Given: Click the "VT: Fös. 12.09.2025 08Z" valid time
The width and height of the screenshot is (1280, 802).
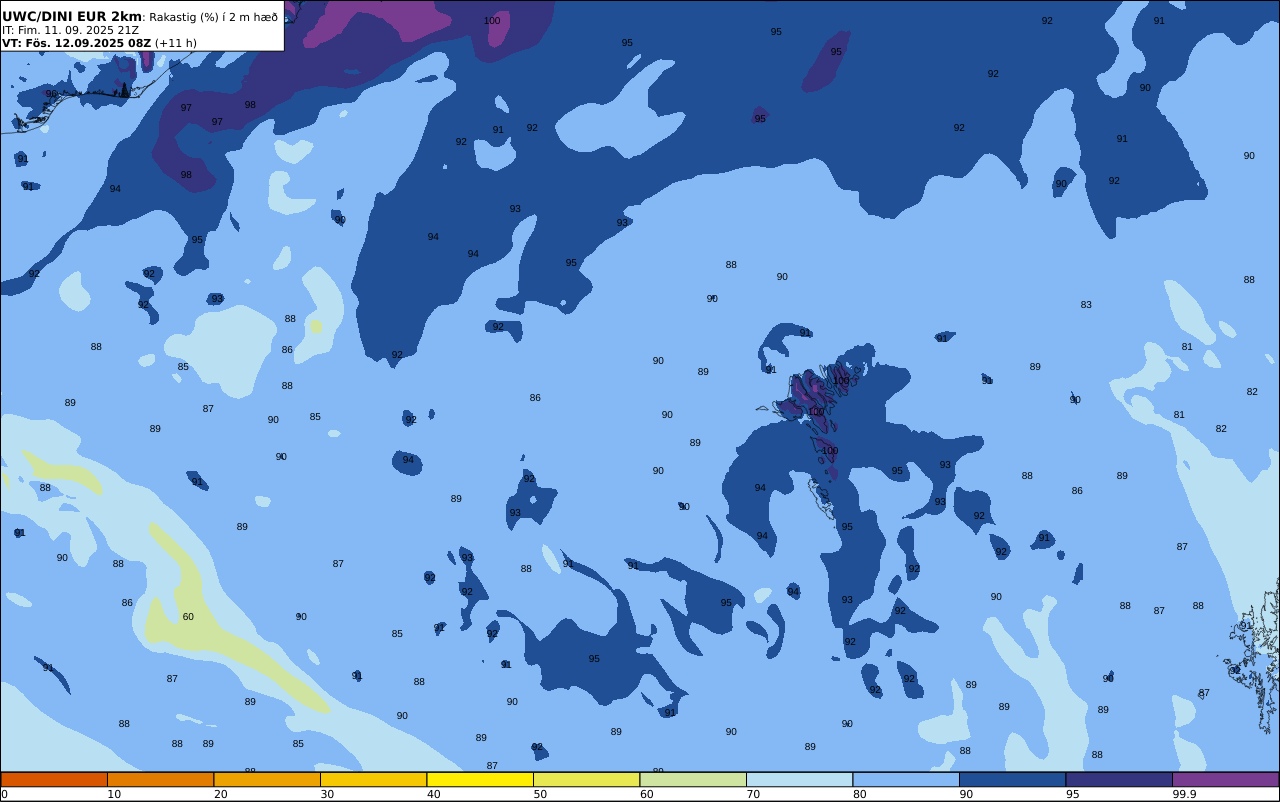Looking at the screenshot, I should click(76, 43).
